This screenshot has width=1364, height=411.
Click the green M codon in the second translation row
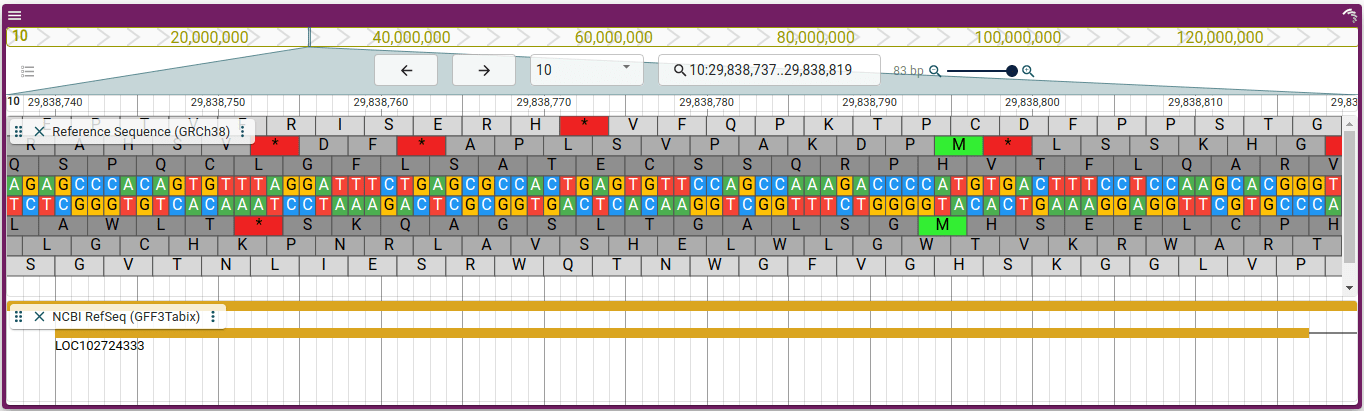coord(959,145)
